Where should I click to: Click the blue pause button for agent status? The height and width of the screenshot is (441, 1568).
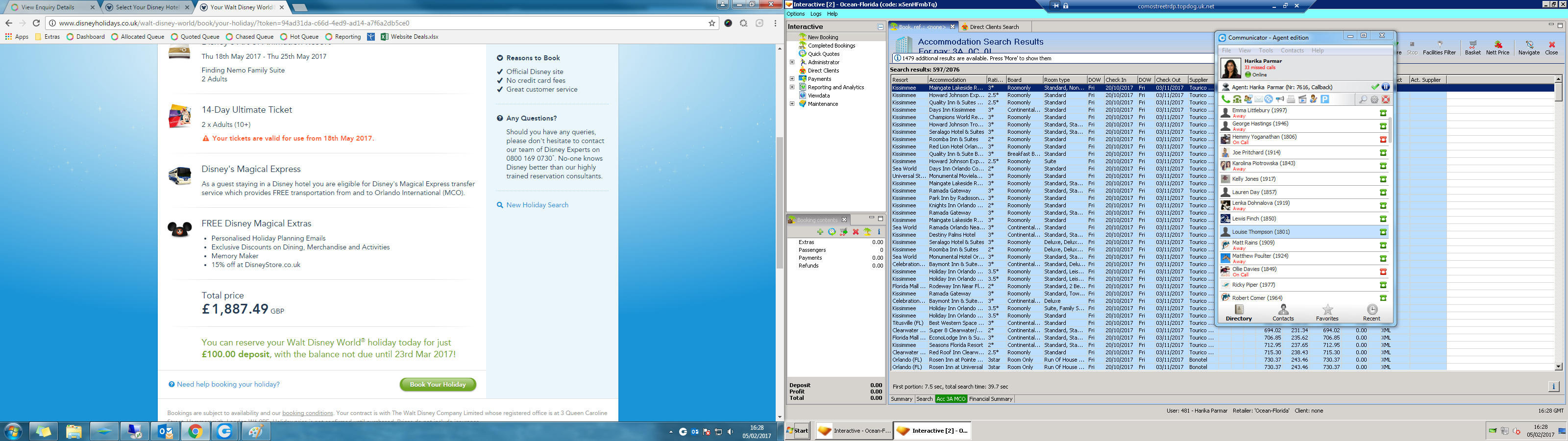click(x=1385, y=87)
